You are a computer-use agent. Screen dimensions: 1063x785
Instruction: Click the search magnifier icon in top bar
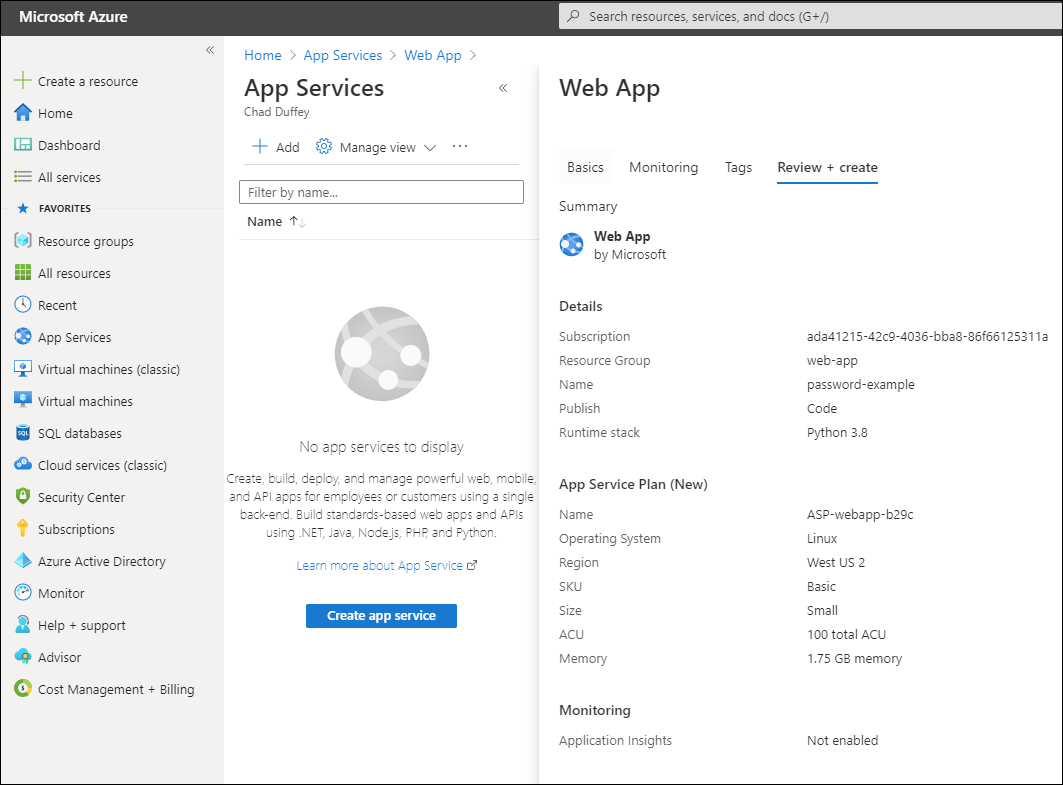573,16
